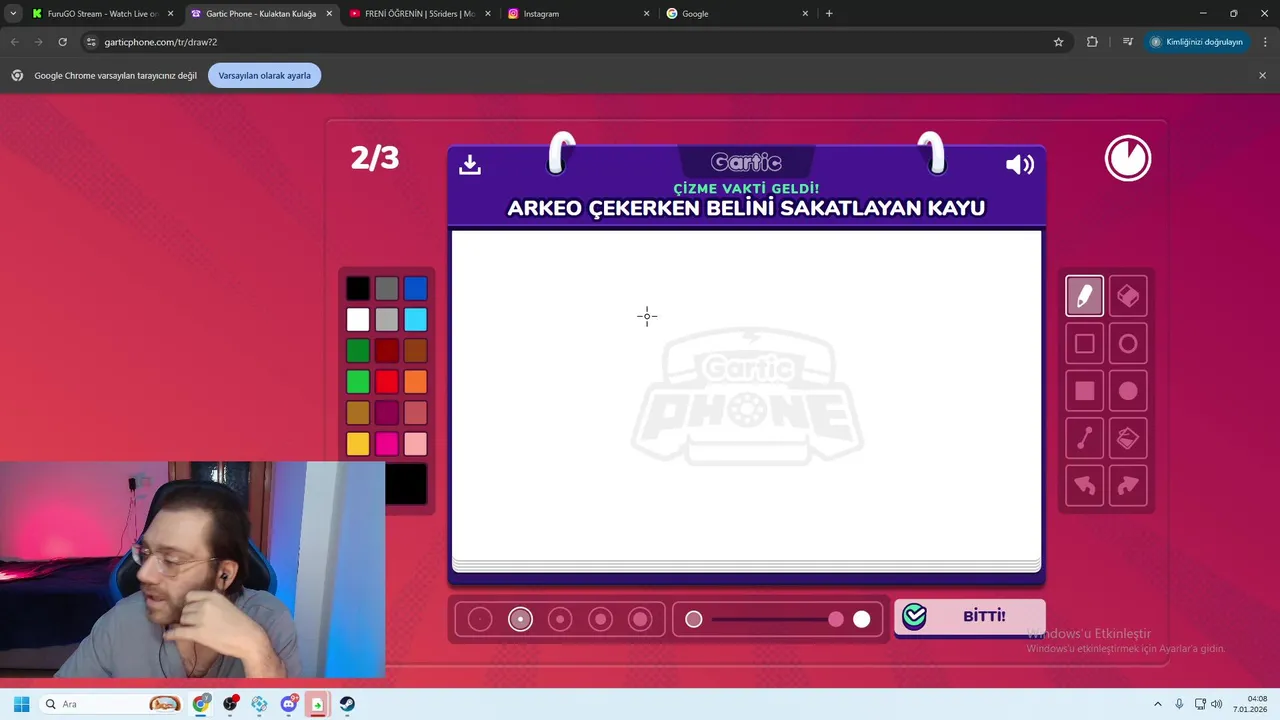Choose the empty rectangle outline tool

coord(1084,344)
